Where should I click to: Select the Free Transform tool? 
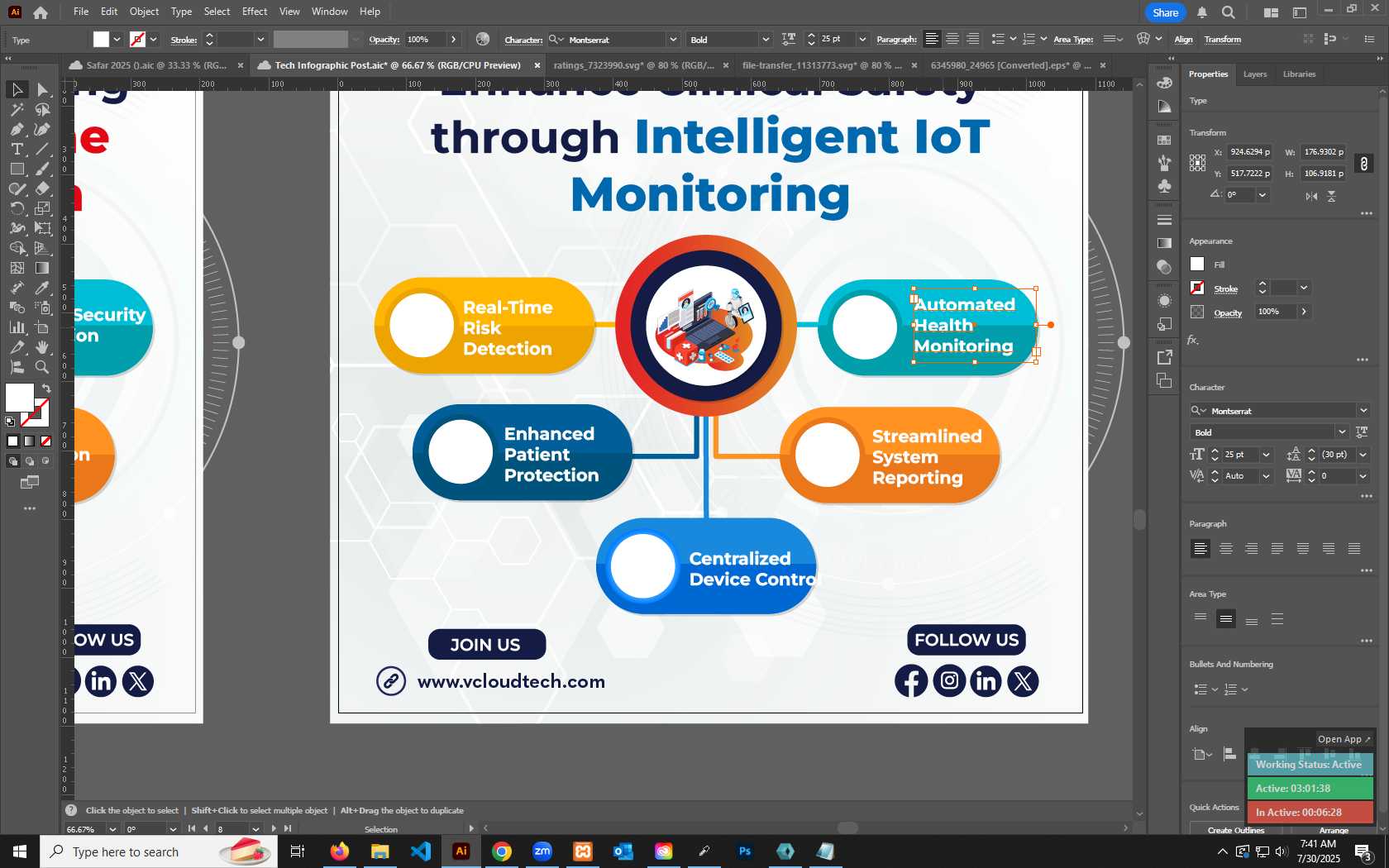42,228
